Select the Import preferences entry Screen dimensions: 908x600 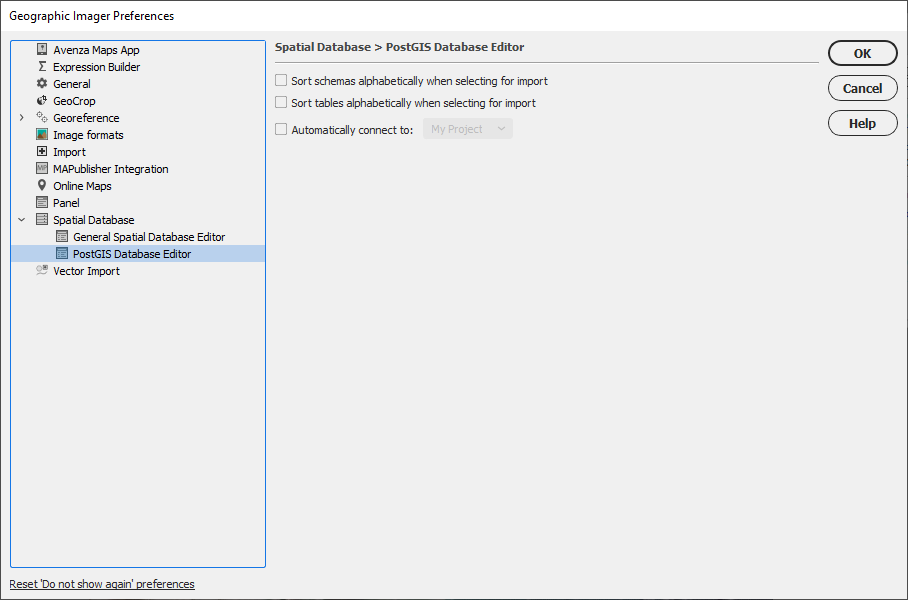[x=69, y=152]
